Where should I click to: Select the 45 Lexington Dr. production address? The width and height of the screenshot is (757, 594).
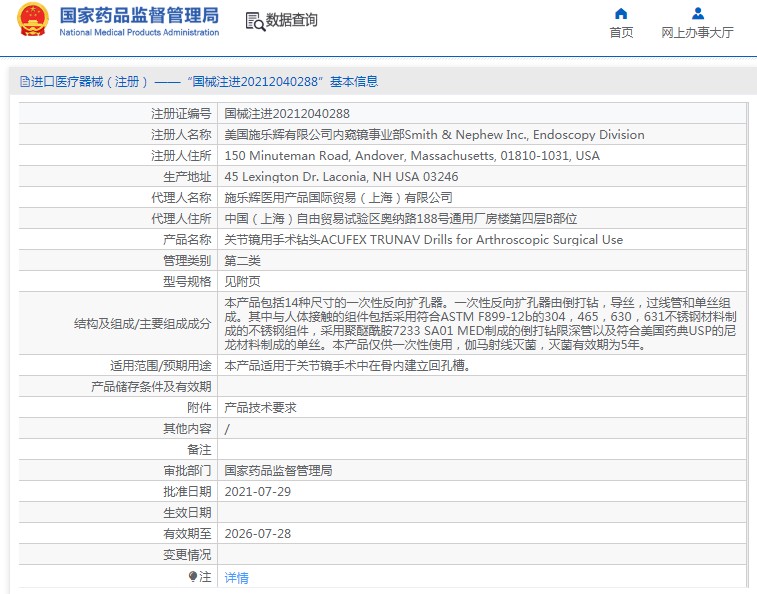tap(341, 177)
